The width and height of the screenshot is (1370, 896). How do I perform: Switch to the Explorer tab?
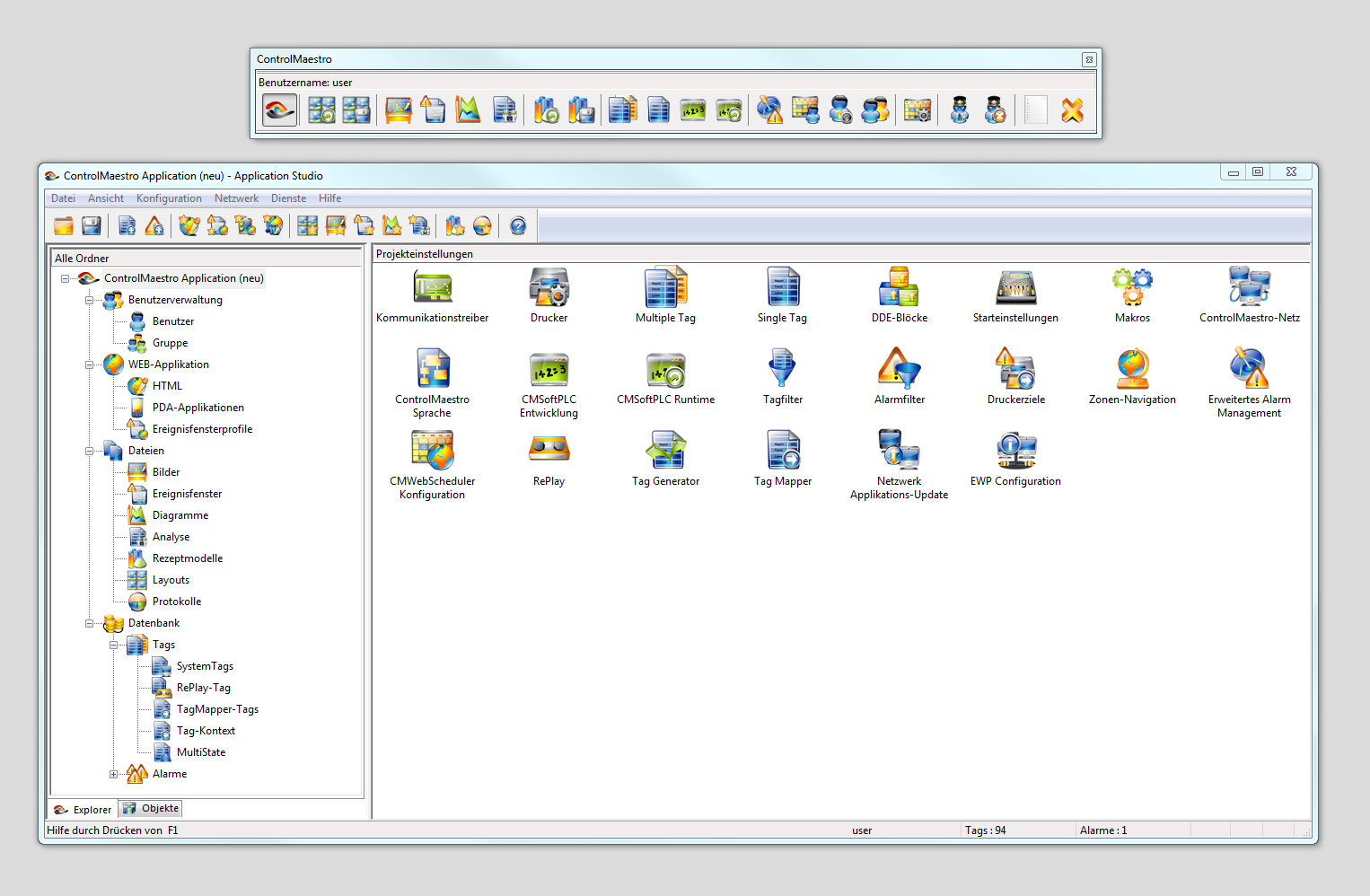click(83, 810)
